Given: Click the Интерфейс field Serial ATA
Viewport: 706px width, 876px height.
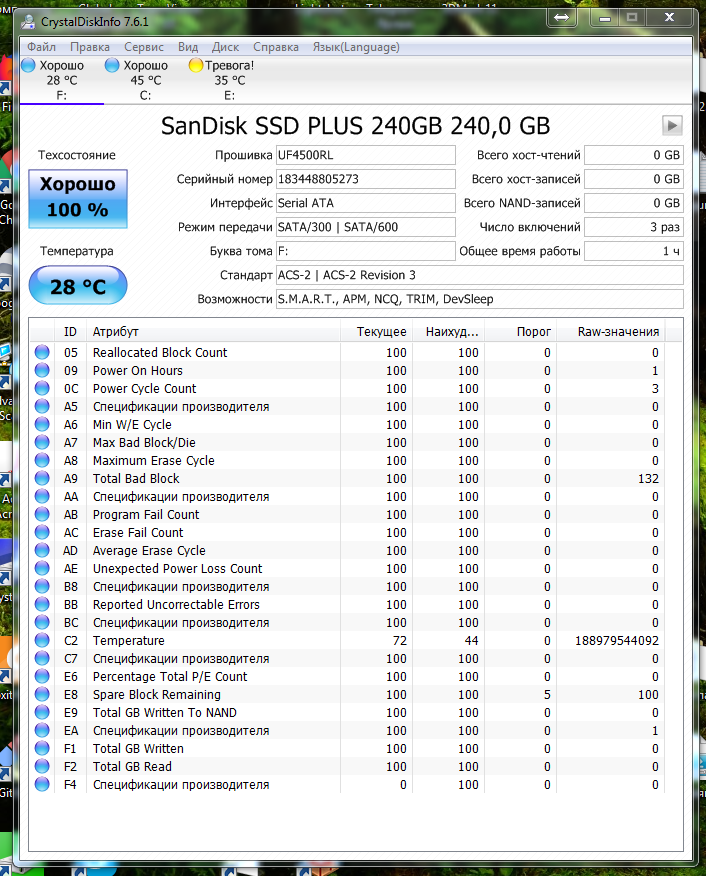Looking at the screenshot, I should pos(366,203).
